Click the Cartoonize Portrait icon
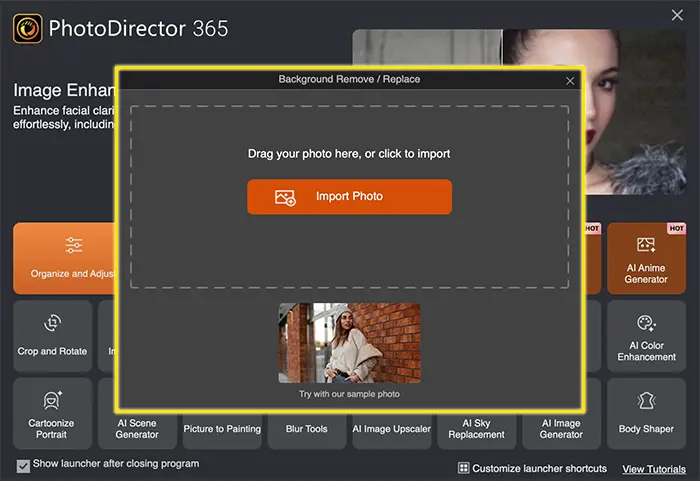Image resolution: width=700 pixels, height=481 pixels. coord(52,400)
